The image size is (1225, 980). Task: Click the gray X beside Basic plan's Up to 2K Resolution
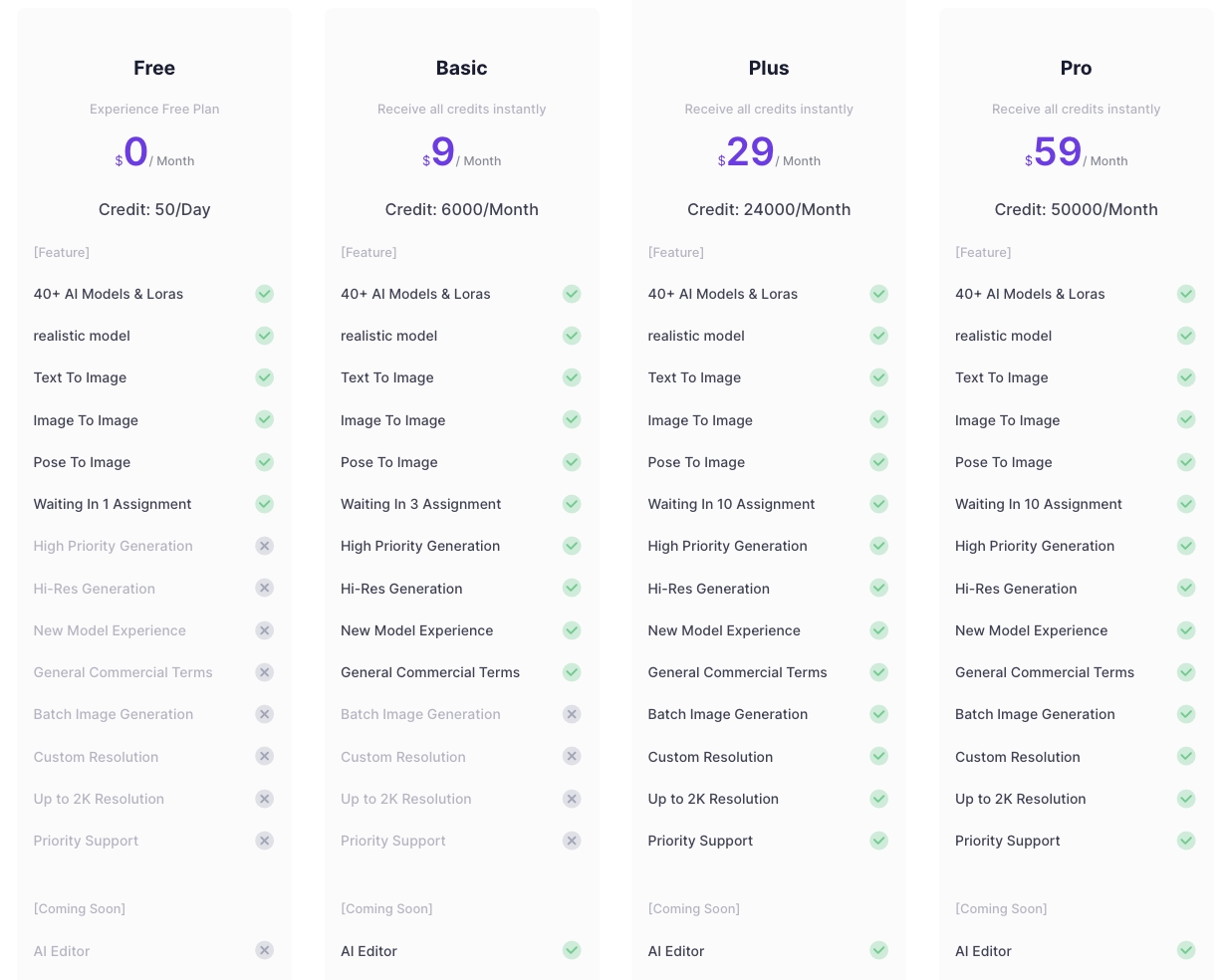(x=572, y=799)
